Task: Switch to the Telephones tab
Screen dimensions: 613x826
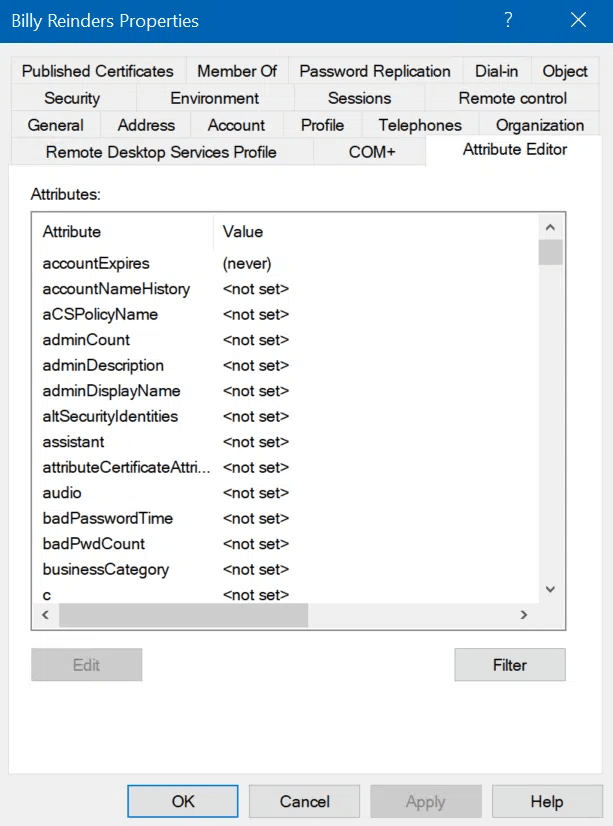Action: pyautogui.click(x=419, y=125)
